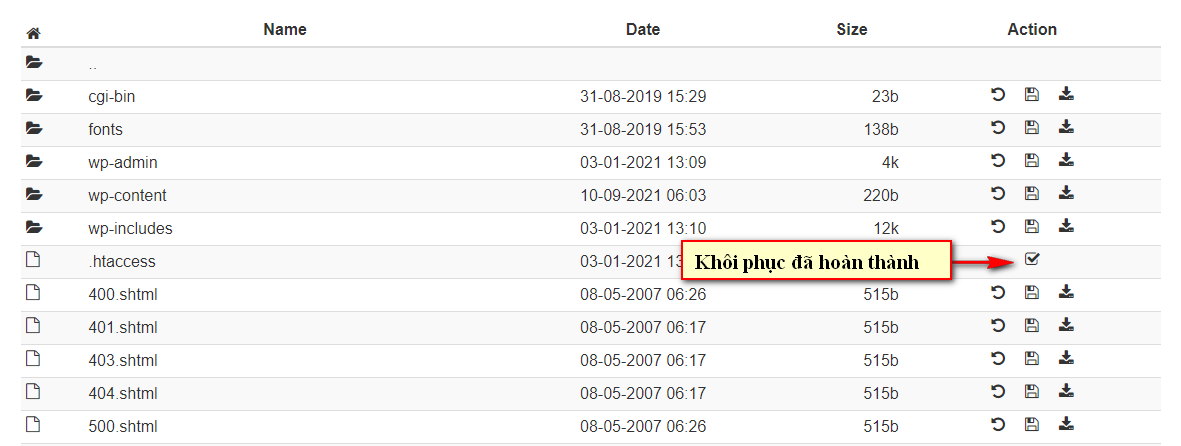Click the Name column header
Image resolution: width=1181 pixels, height=446 pixels.
(285, 29)
